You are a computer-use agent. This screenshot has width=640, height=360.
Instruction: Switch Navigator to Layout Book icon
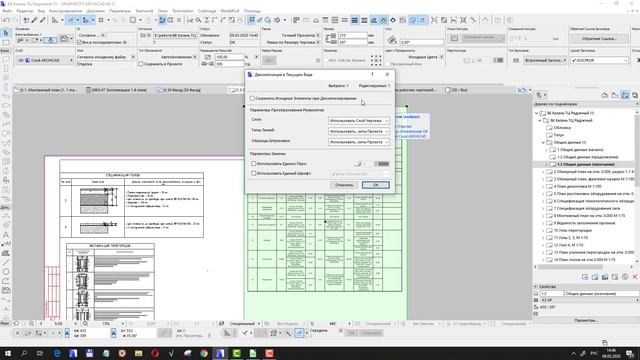point(625,95)
